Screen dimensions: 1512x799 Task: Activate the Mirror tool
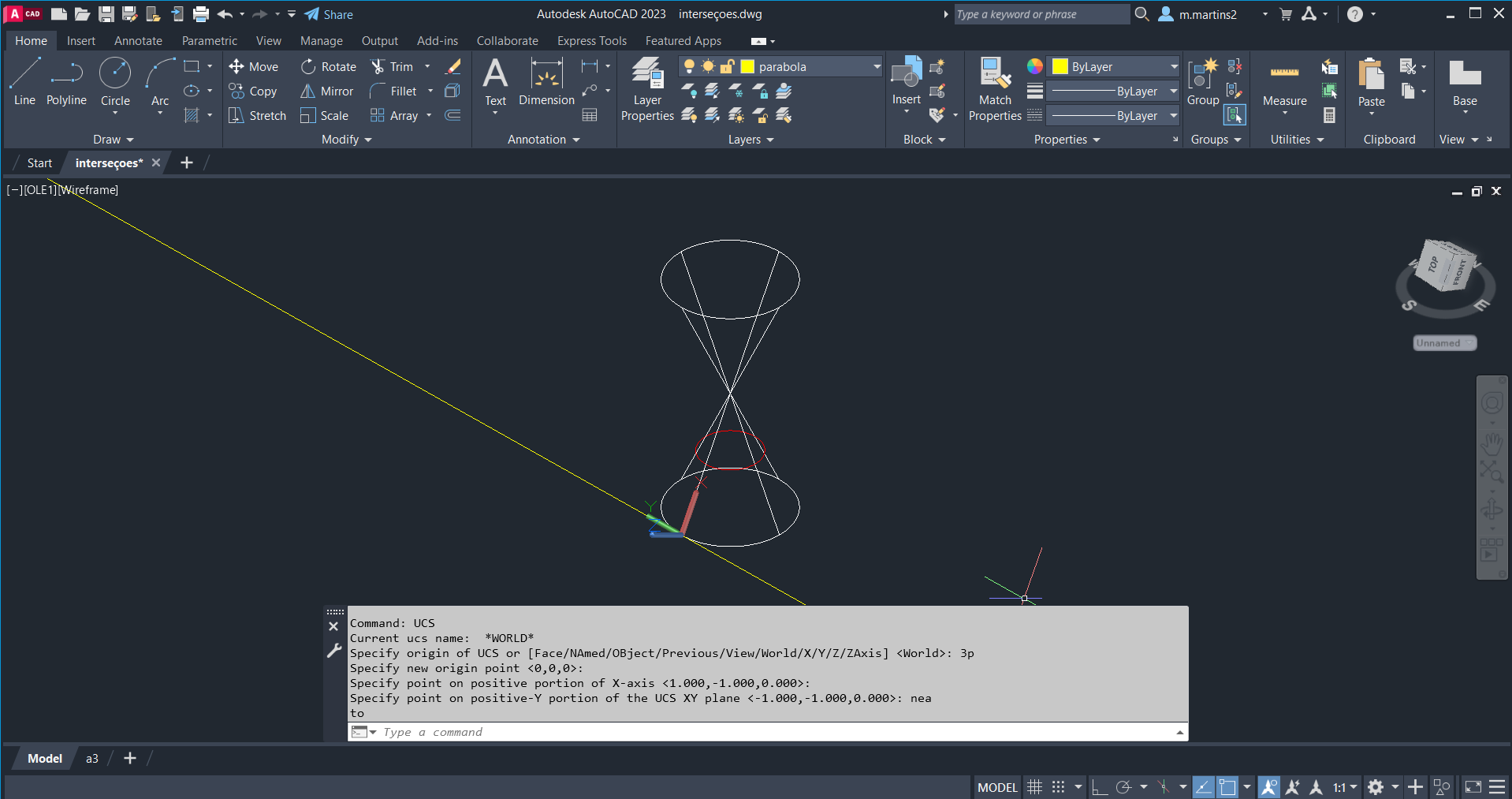click(326, 91)
